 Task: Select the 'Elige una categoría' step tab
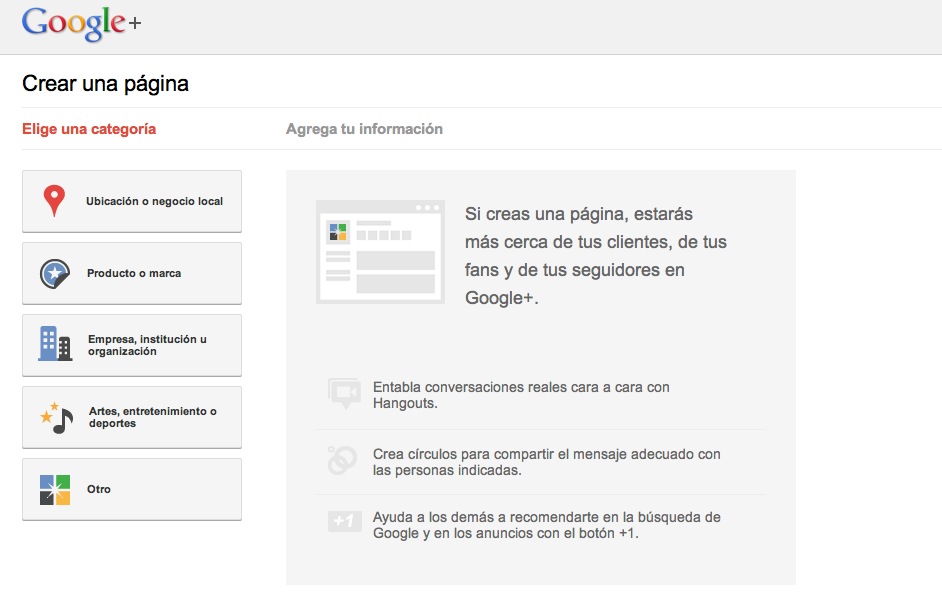coord(89,129)
